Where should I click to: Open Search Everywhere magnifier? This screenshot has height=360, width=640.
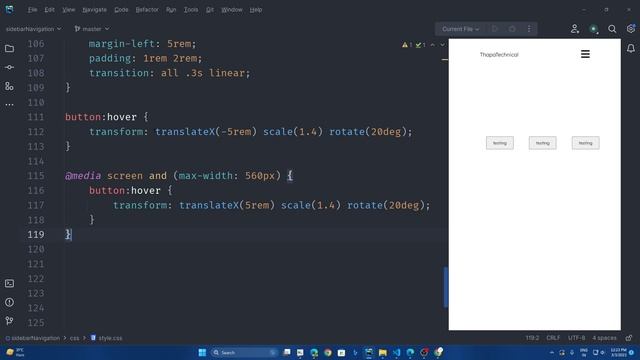[x=612, y=29]
